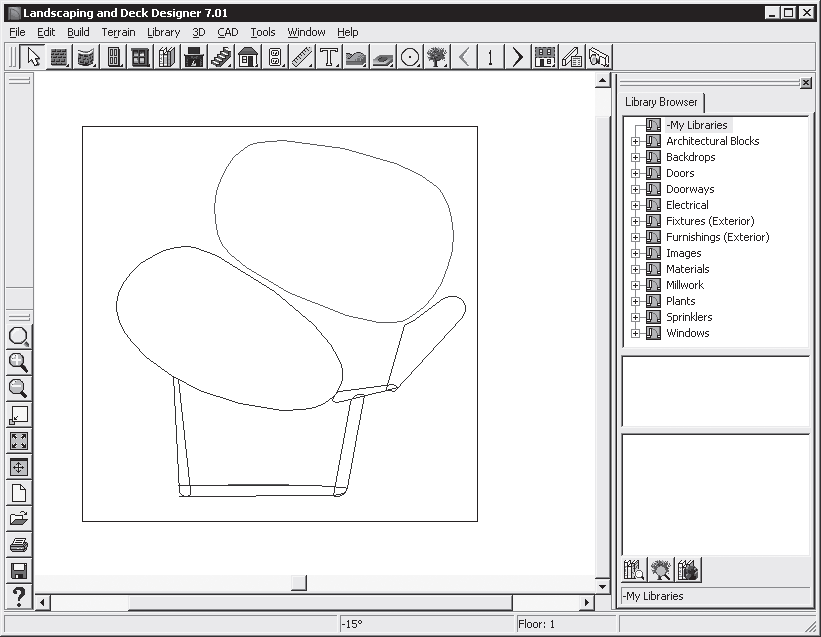Click the Zoom Out magnifier
Viewport: 821px width, 637px height.
[18, 388]
